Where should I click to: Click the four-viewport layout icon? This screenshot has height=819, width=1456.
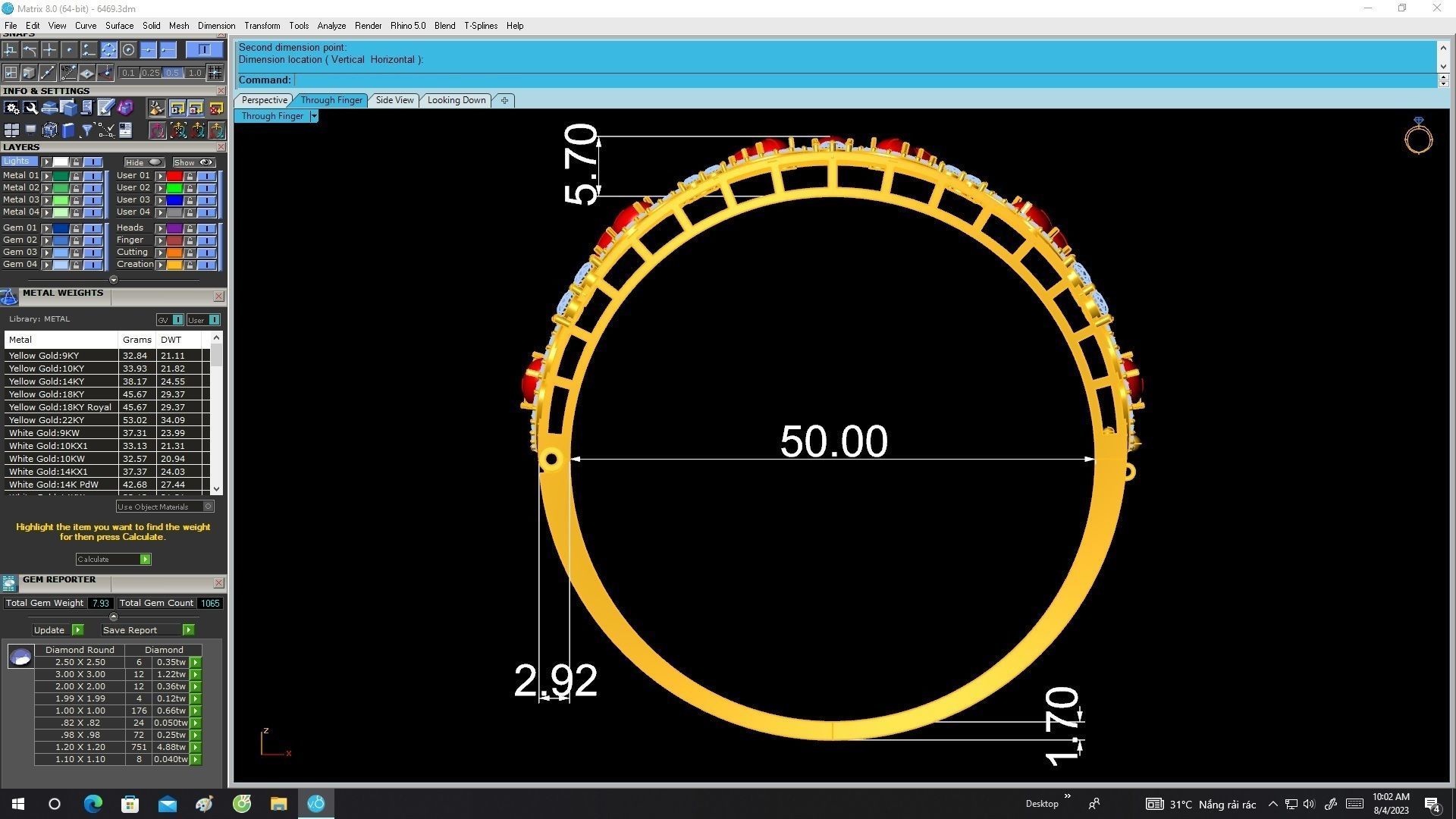coord(11,130)
